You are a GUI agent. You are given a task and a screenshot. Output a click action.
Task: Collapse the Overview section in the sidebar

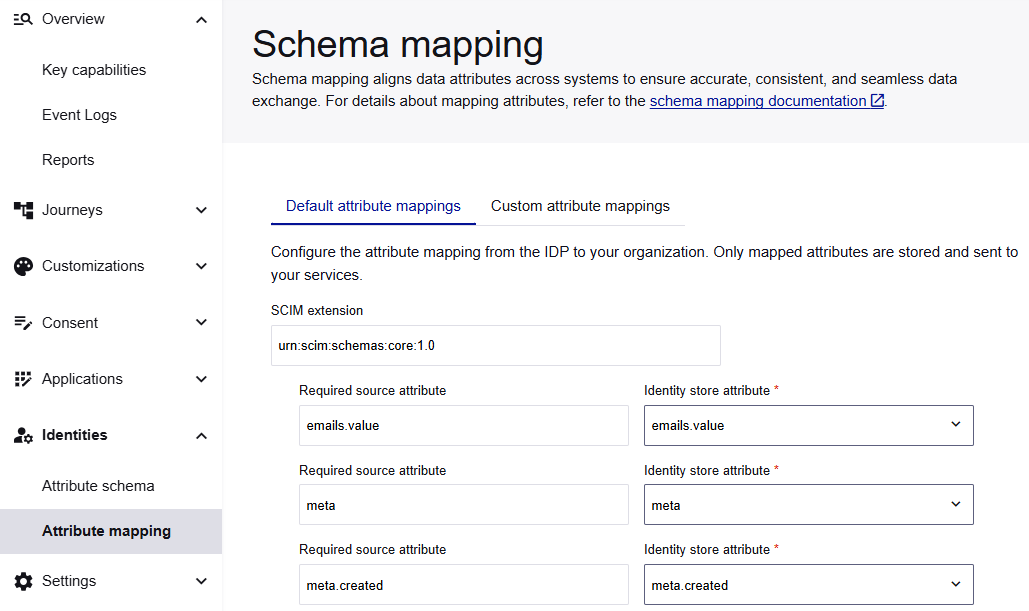pos(201,18)
